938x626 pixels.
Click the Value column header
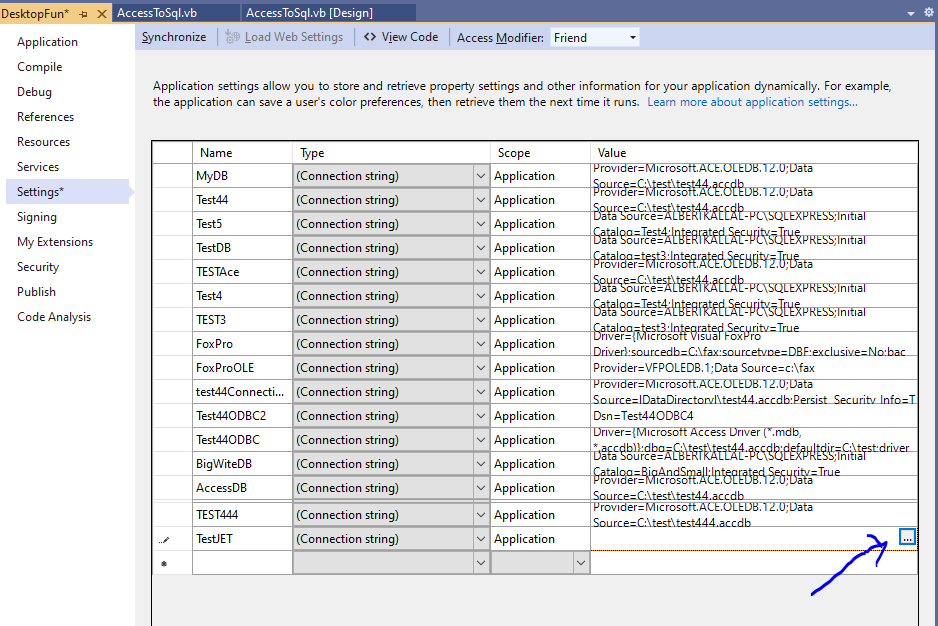click(x=754, y=153)
